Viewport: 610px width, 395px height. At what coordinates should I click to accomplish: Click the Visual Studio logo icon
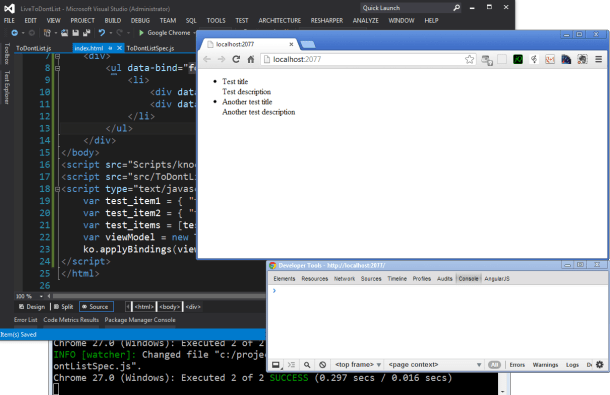(9, 8)
